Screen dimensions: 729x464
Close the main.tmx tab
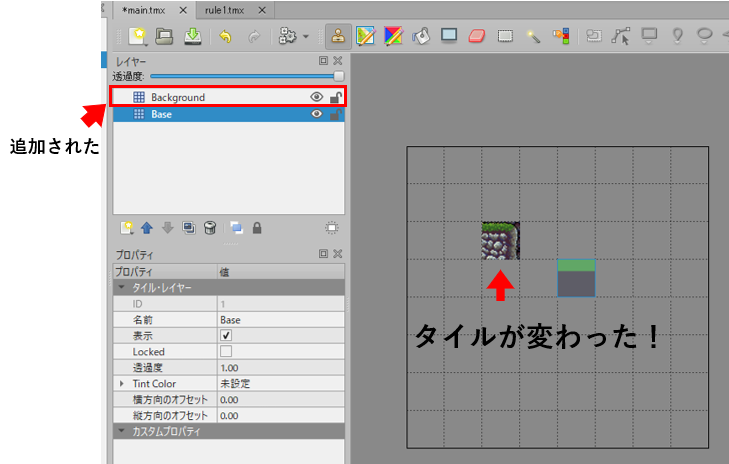click(183, 10)
